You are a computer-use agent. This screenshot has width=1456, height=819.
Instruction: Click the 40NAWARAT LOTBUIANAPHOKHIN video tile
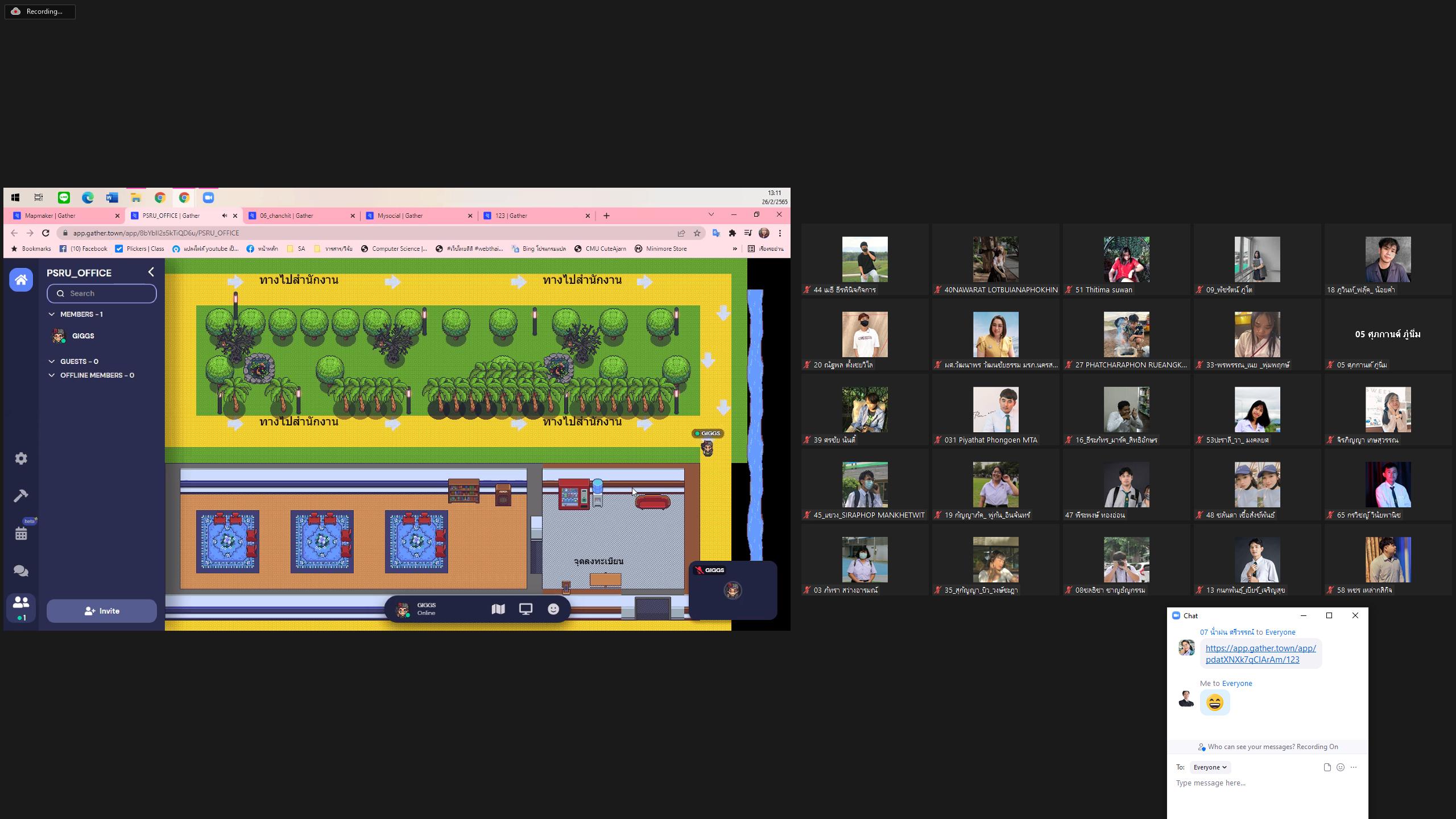pos(995,259)
